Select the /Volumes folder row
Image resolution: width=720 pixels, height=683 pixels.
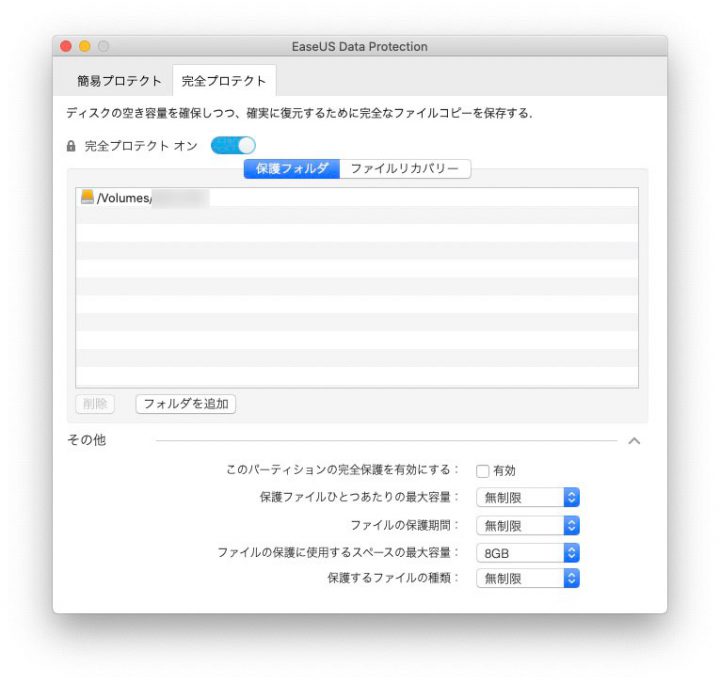coord(357,198)
